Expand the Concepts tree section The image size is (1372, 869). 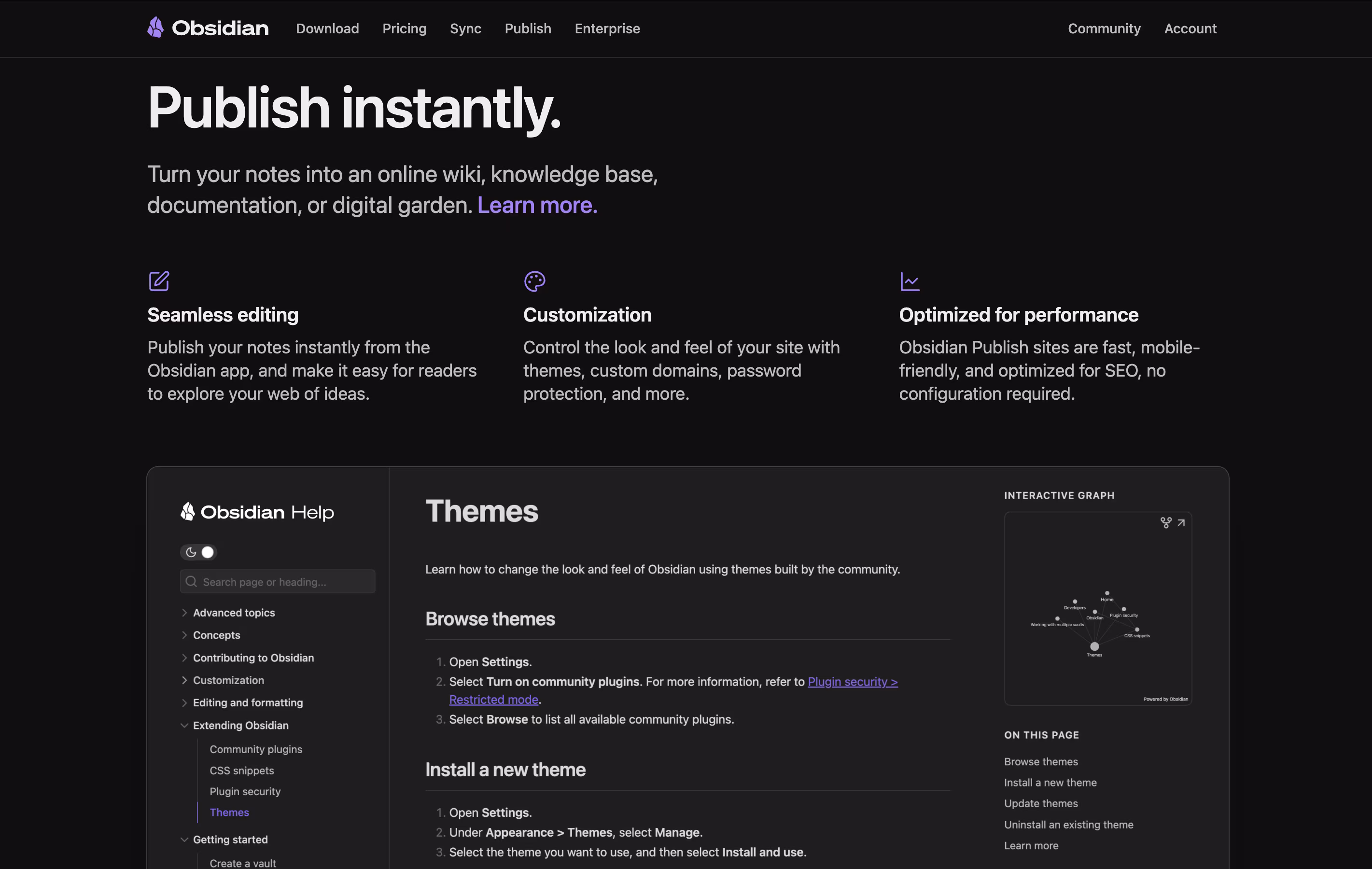pyautogui.click(x=184, y=635)
